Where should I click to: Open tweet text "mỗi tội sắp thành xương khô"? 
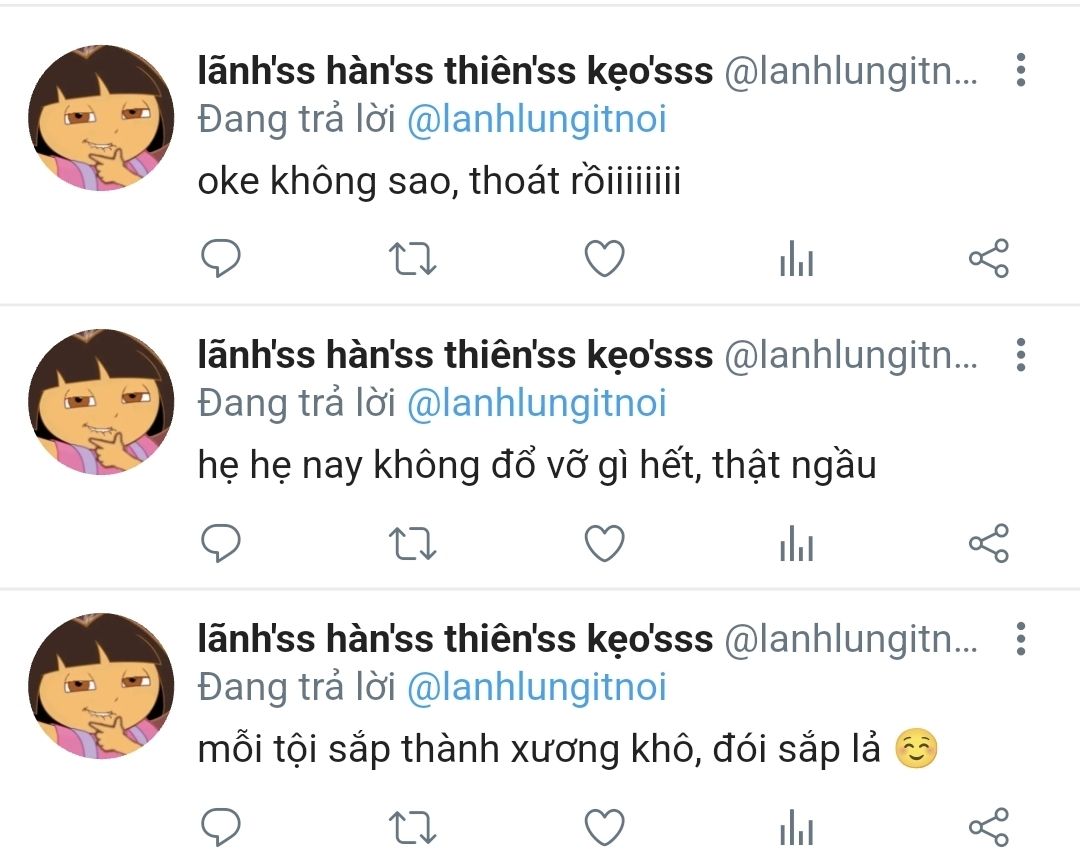(x=540, y=750)
